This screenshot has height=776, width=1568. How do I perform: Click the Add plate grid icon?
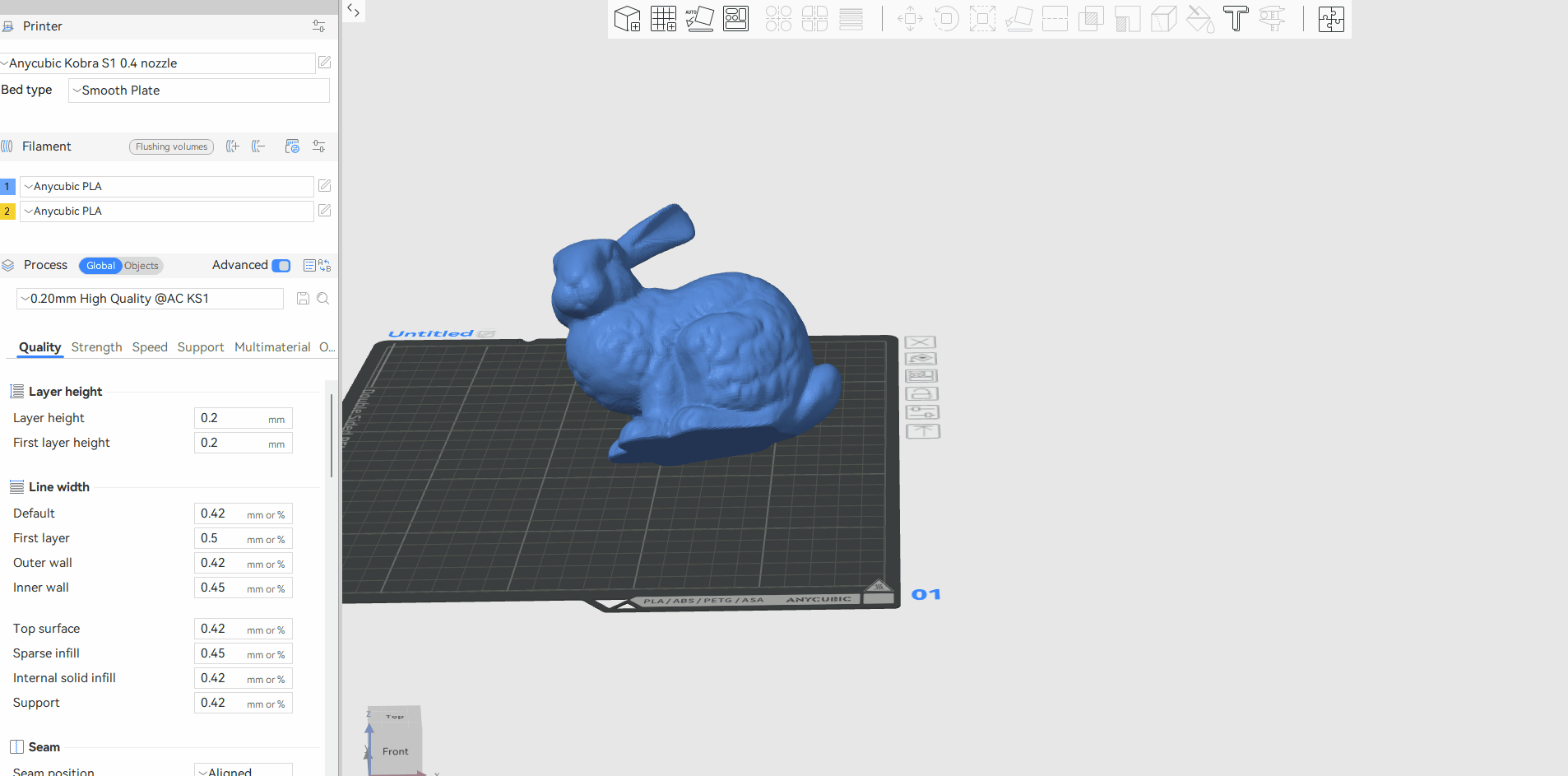(663, 18)
